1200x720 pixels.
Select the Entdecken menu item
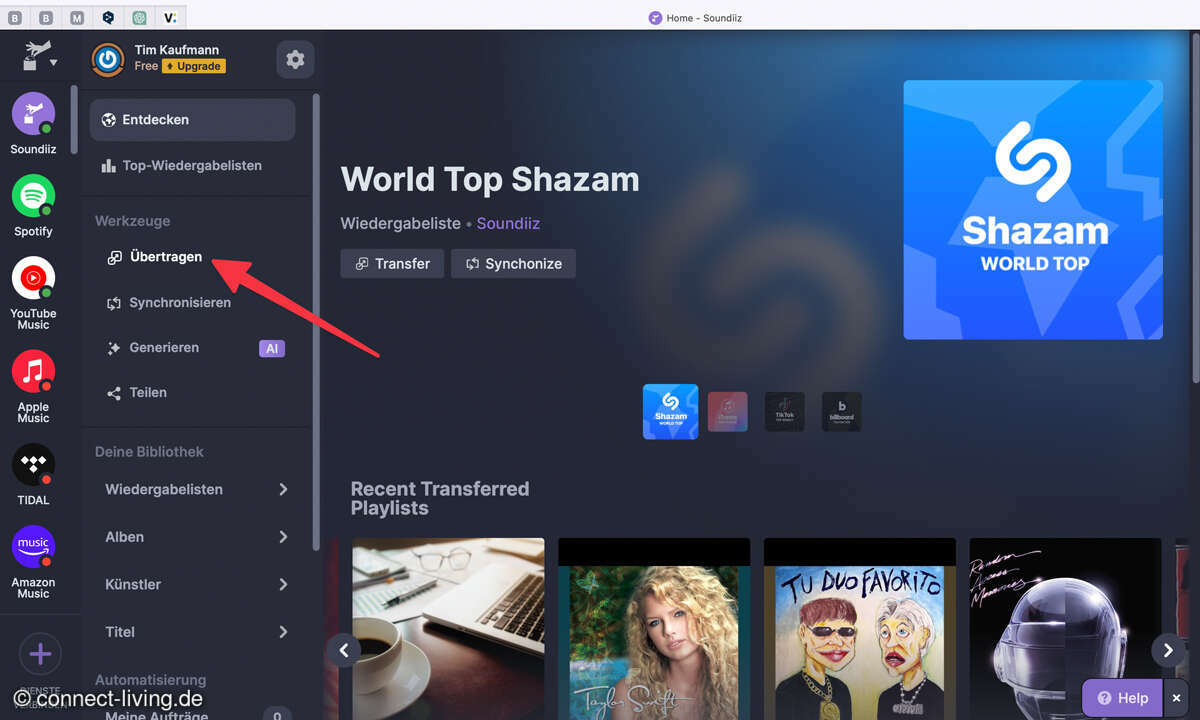coord(192,120)
